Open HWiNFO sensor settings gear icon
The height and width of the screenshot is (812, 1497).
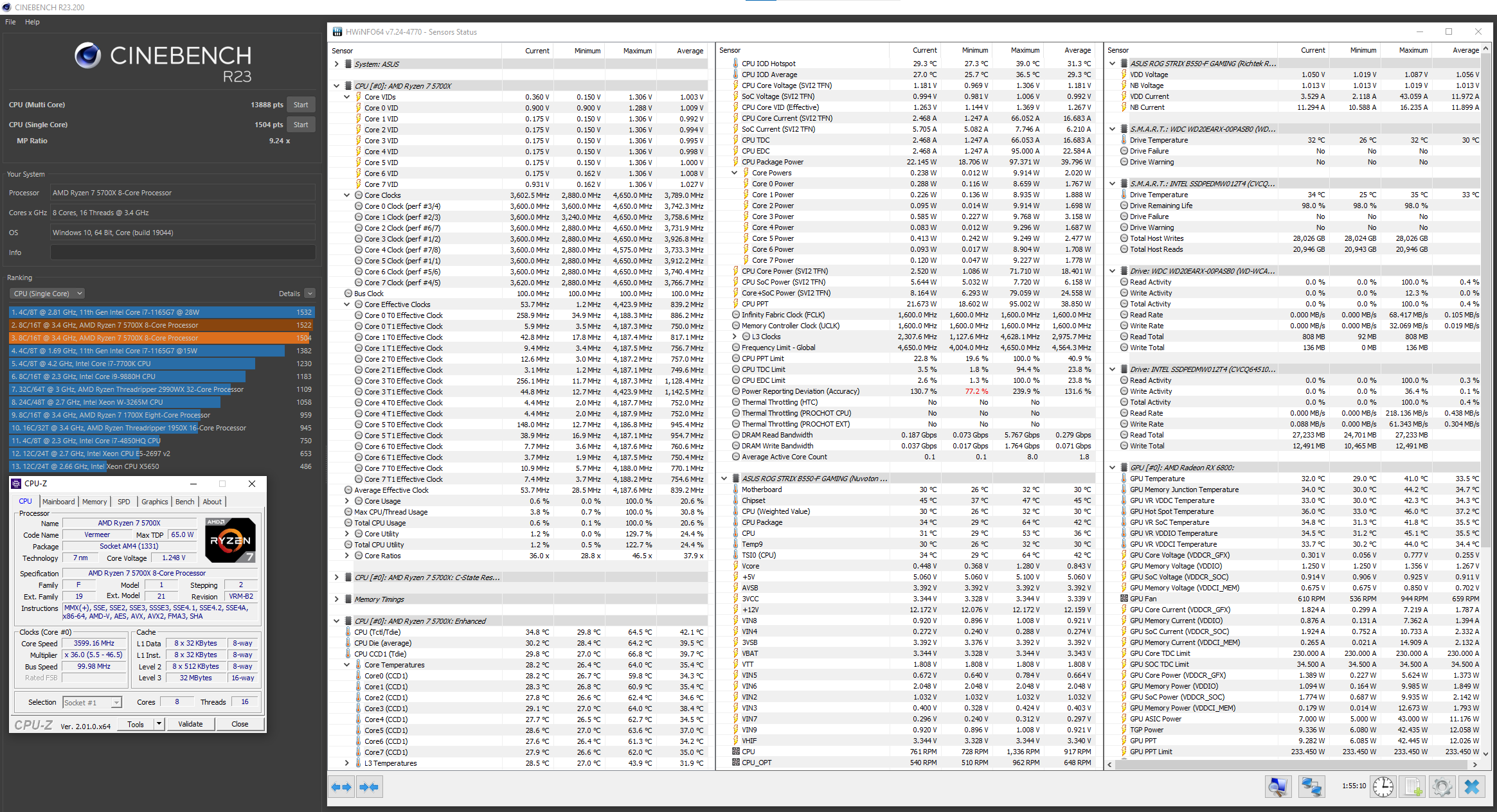click(x=1442, y=786)
